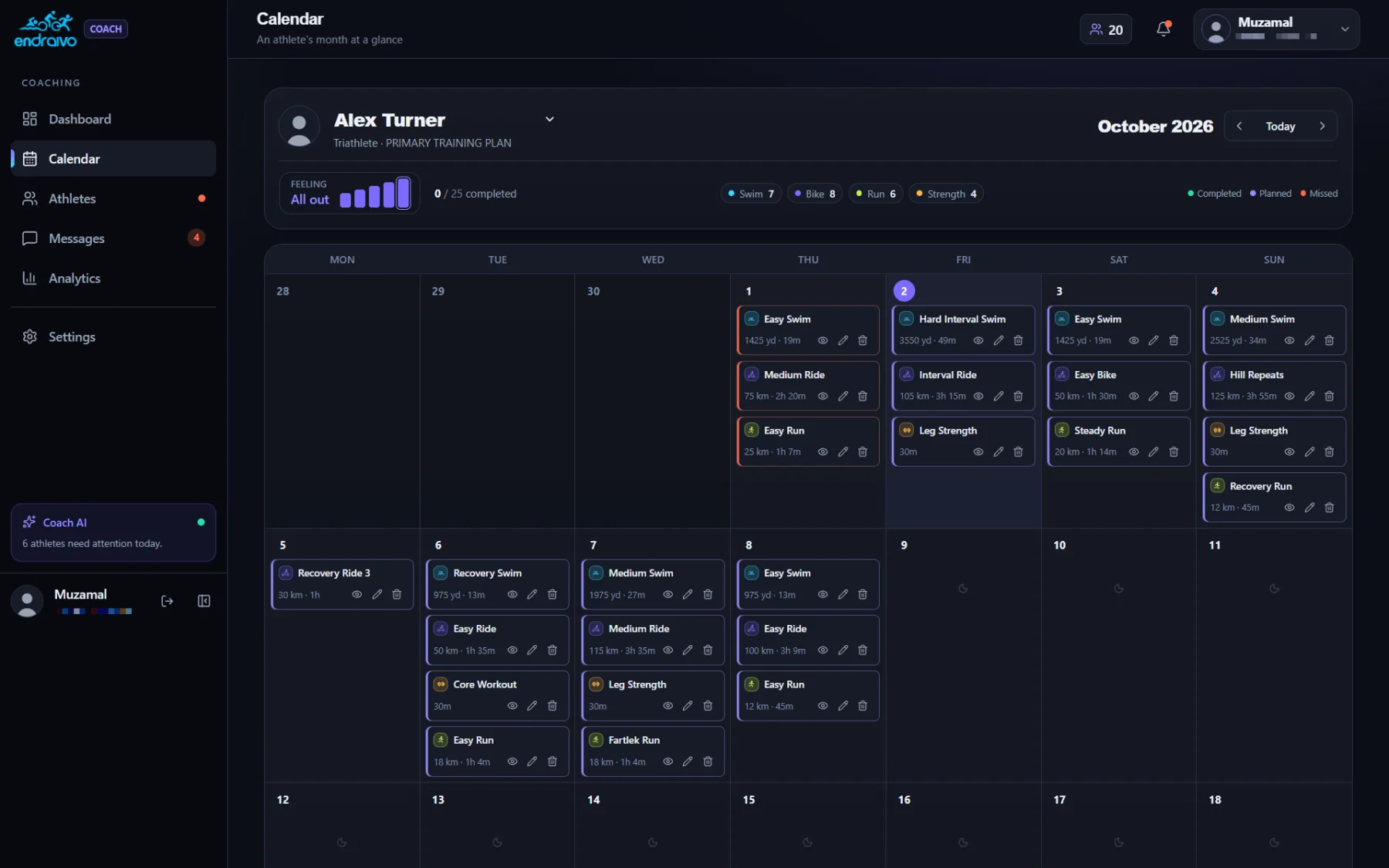Viewport: 1389px width, 868px height.
Task: Open the Athletes section
Action: point(113,198)
